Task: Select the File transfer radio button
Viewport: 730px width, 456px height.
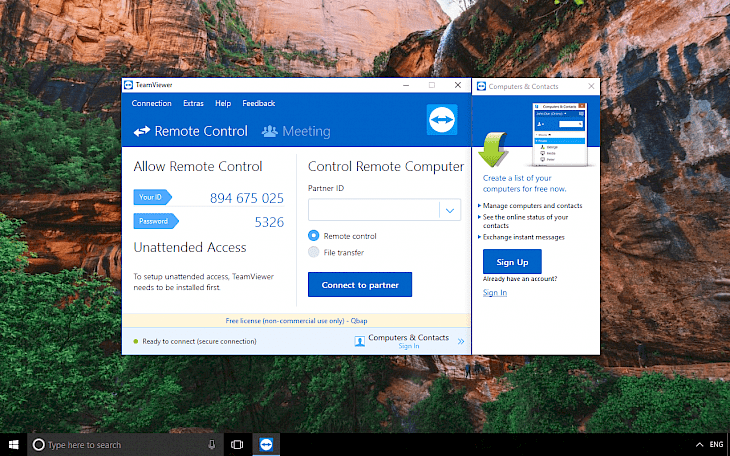Action: 313,252
